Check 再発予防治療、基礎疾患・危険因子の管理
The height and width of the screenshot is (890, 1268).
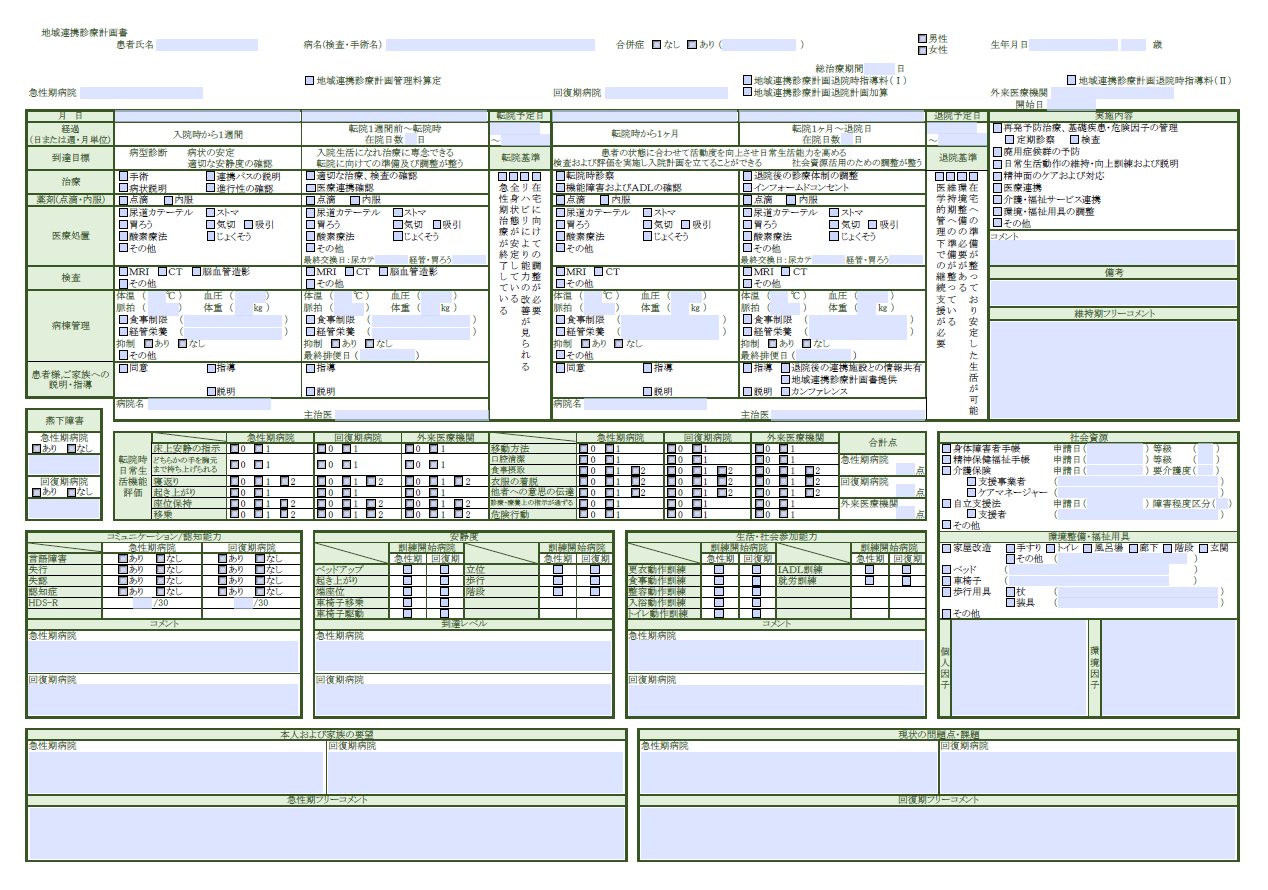click(x=996, y=128)
